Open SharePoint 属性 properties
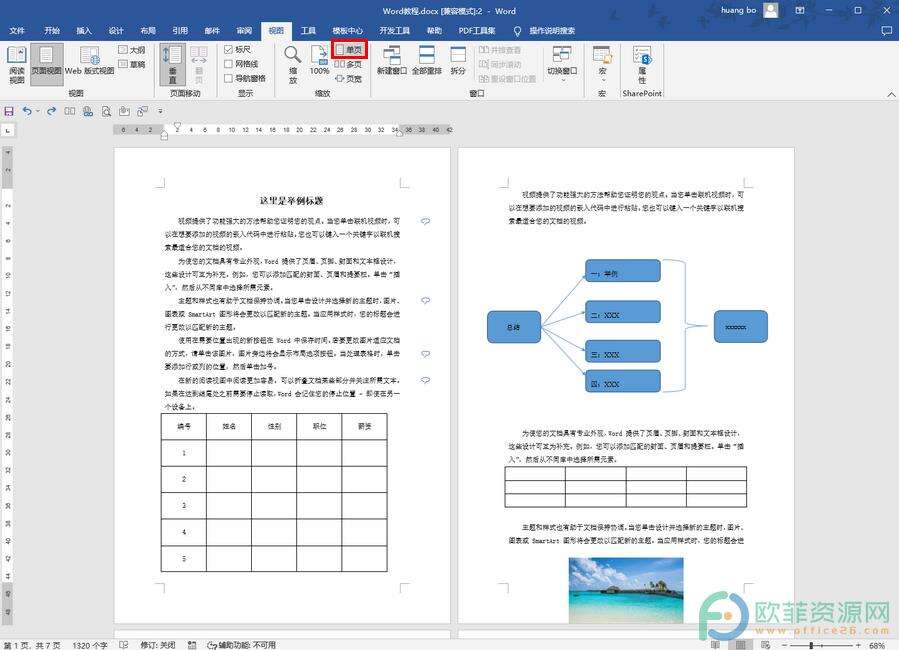This screenshot has height=650, width=899. click(642, 64)
